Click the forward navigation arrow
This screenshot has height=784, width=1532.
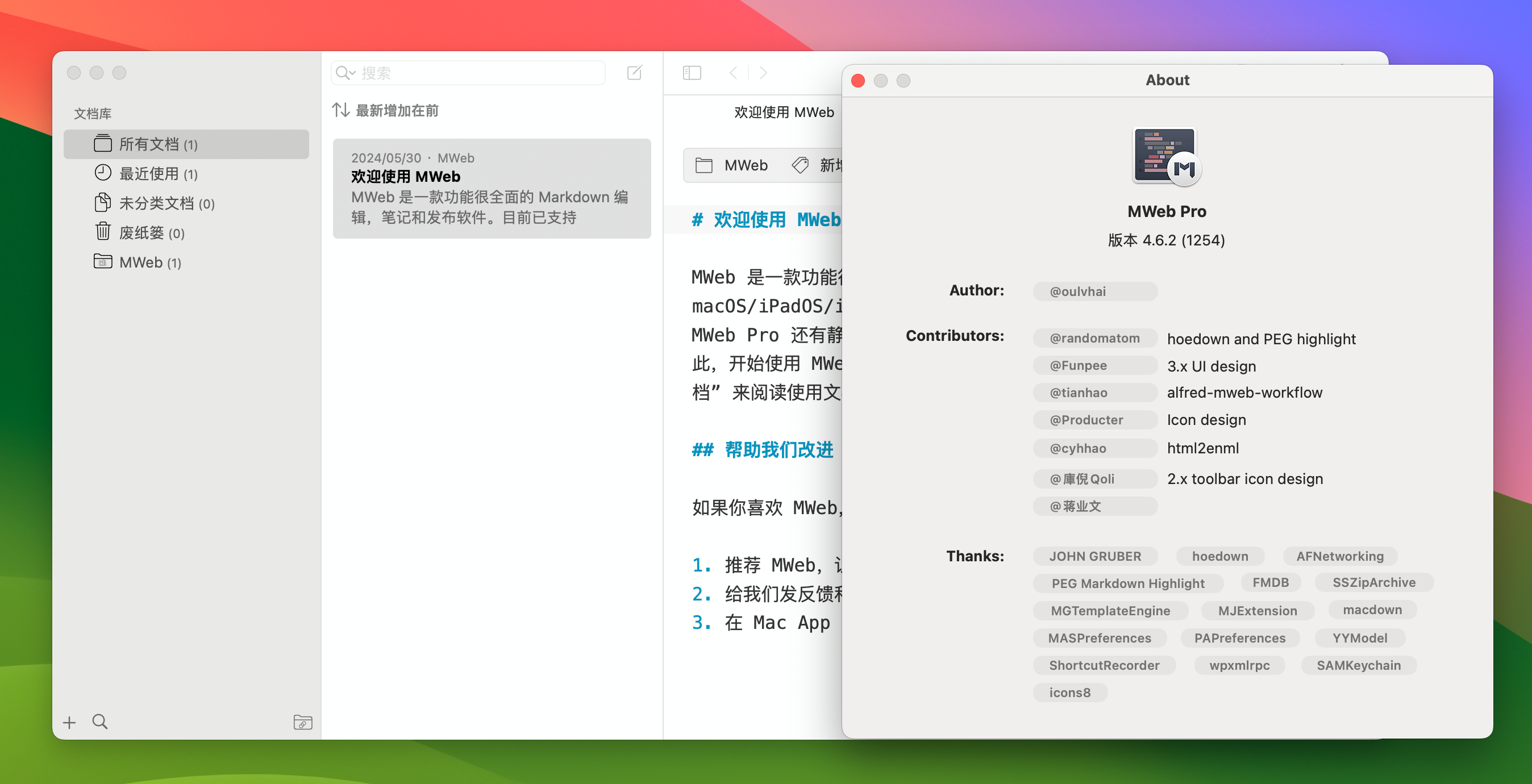764,73
